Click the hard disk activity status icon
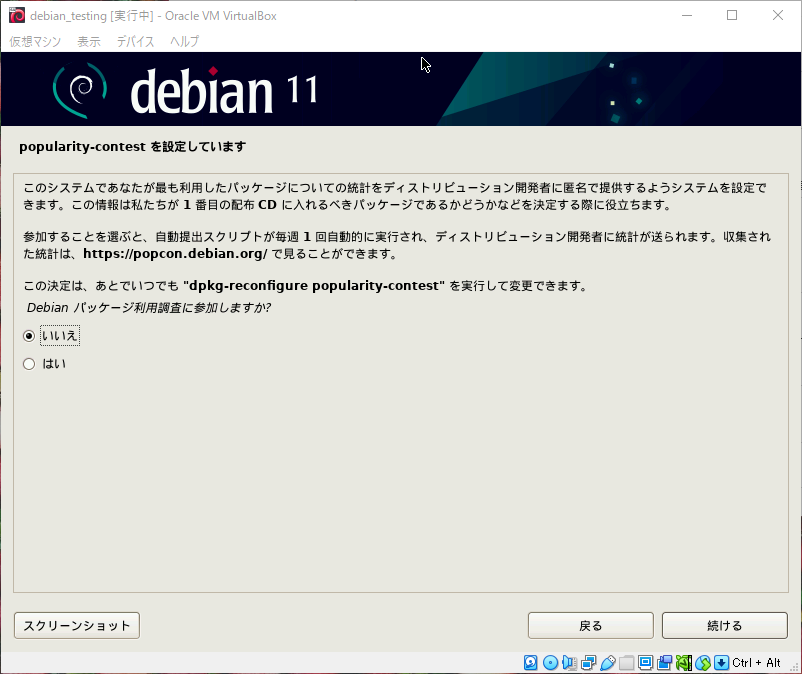 coord(531,663)
